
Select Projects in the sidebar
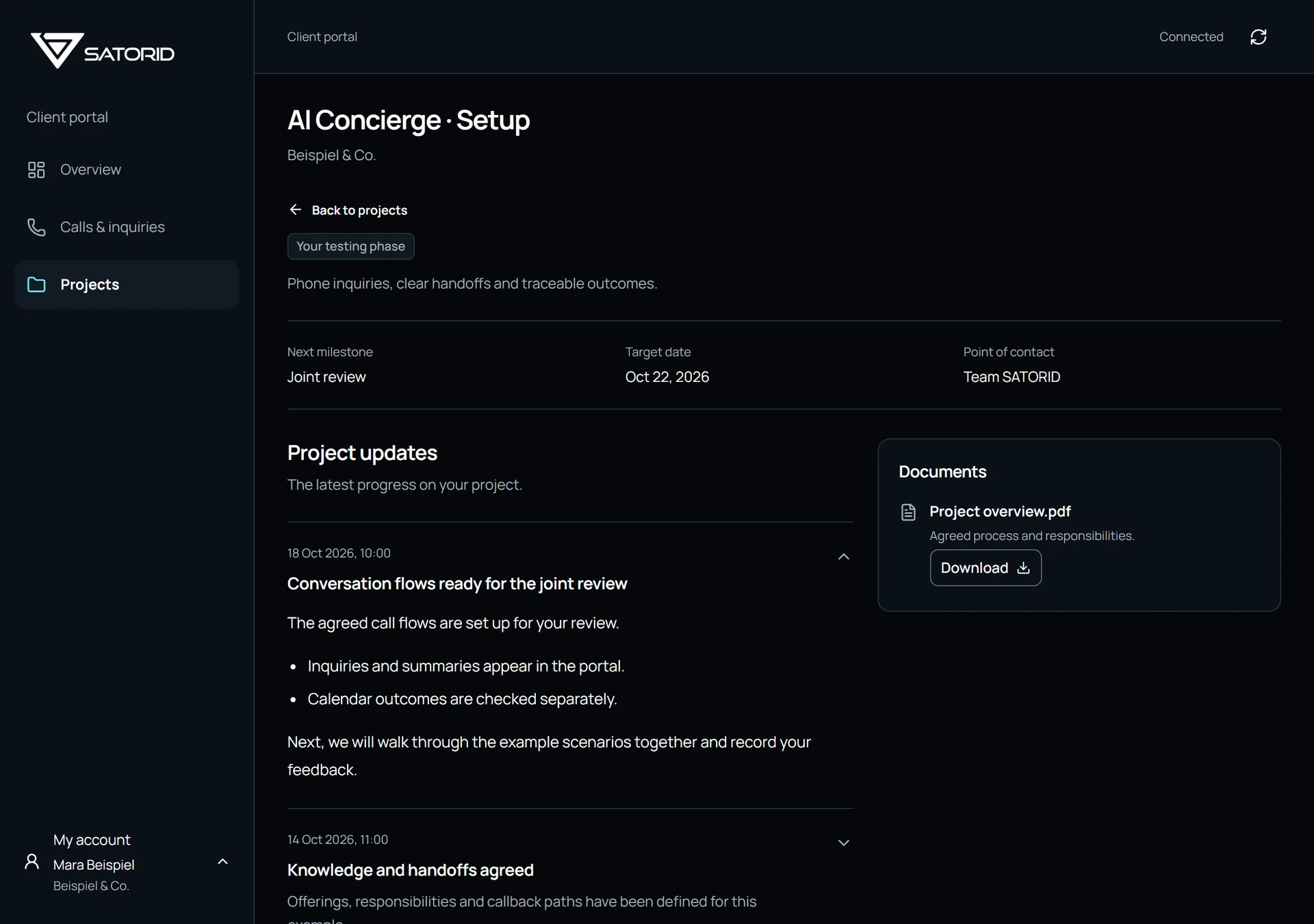click(x=127, y=285)
